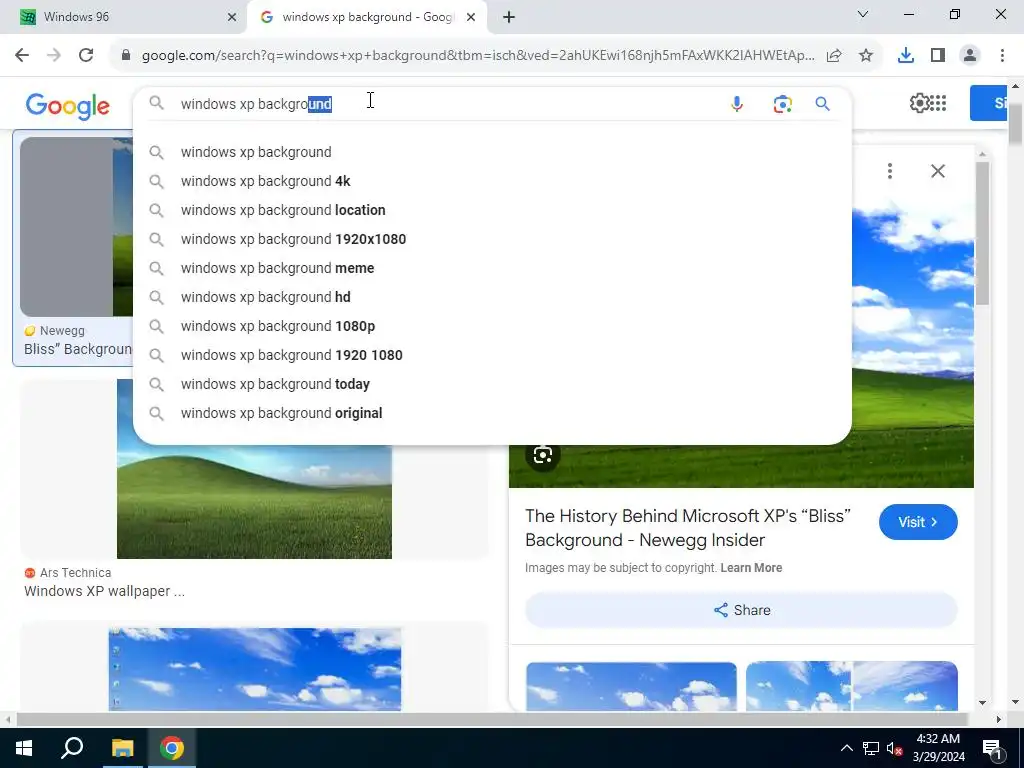Open the Google apps grid
The image size is (1024, 768).
coord(938,103)
